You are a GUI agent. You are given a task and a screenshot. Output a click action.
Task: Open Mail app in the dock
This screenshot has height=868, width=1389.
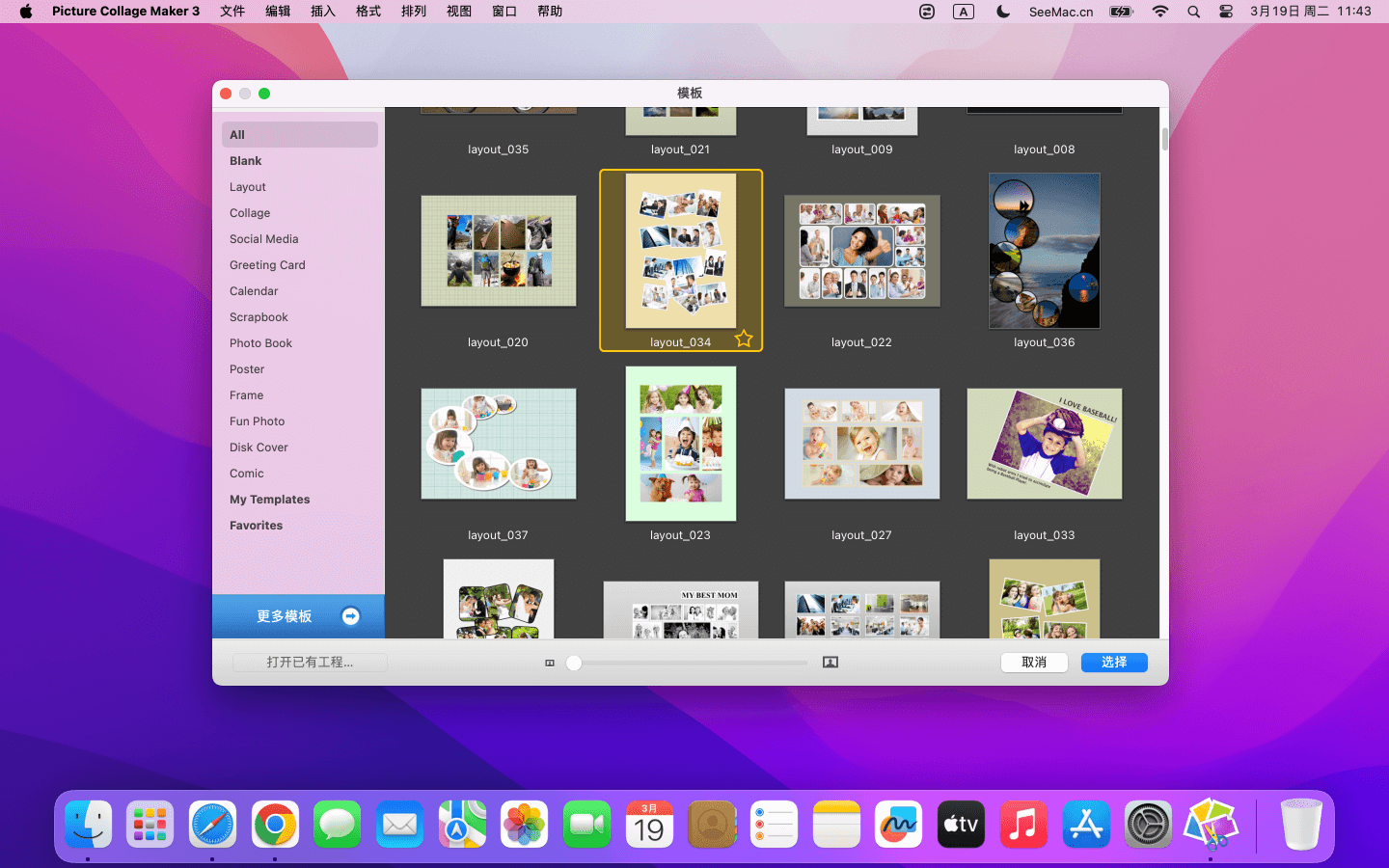(x=399, y=825)
